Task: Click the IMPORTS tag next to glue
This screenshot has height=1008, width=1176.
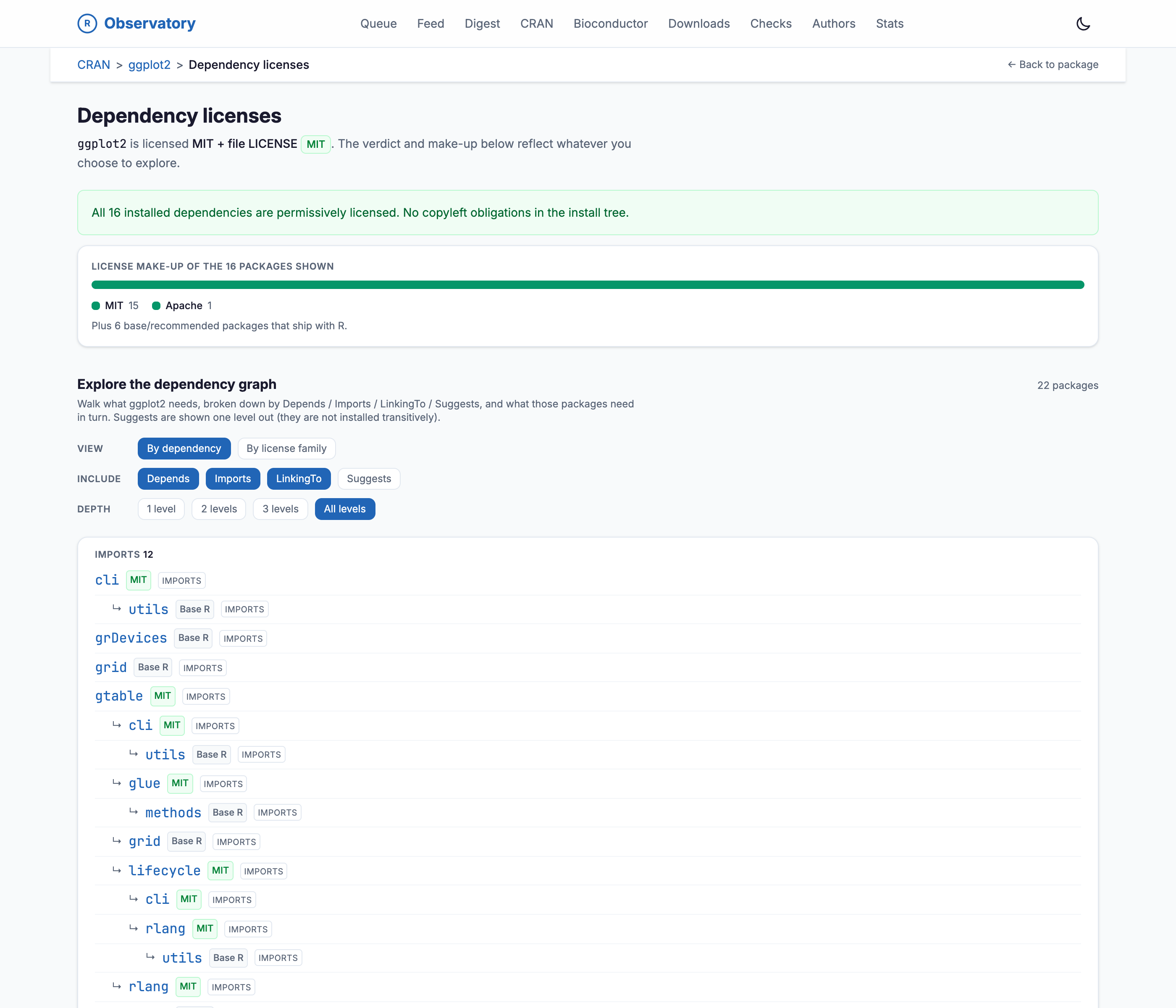Action: [x=223, y=784]
